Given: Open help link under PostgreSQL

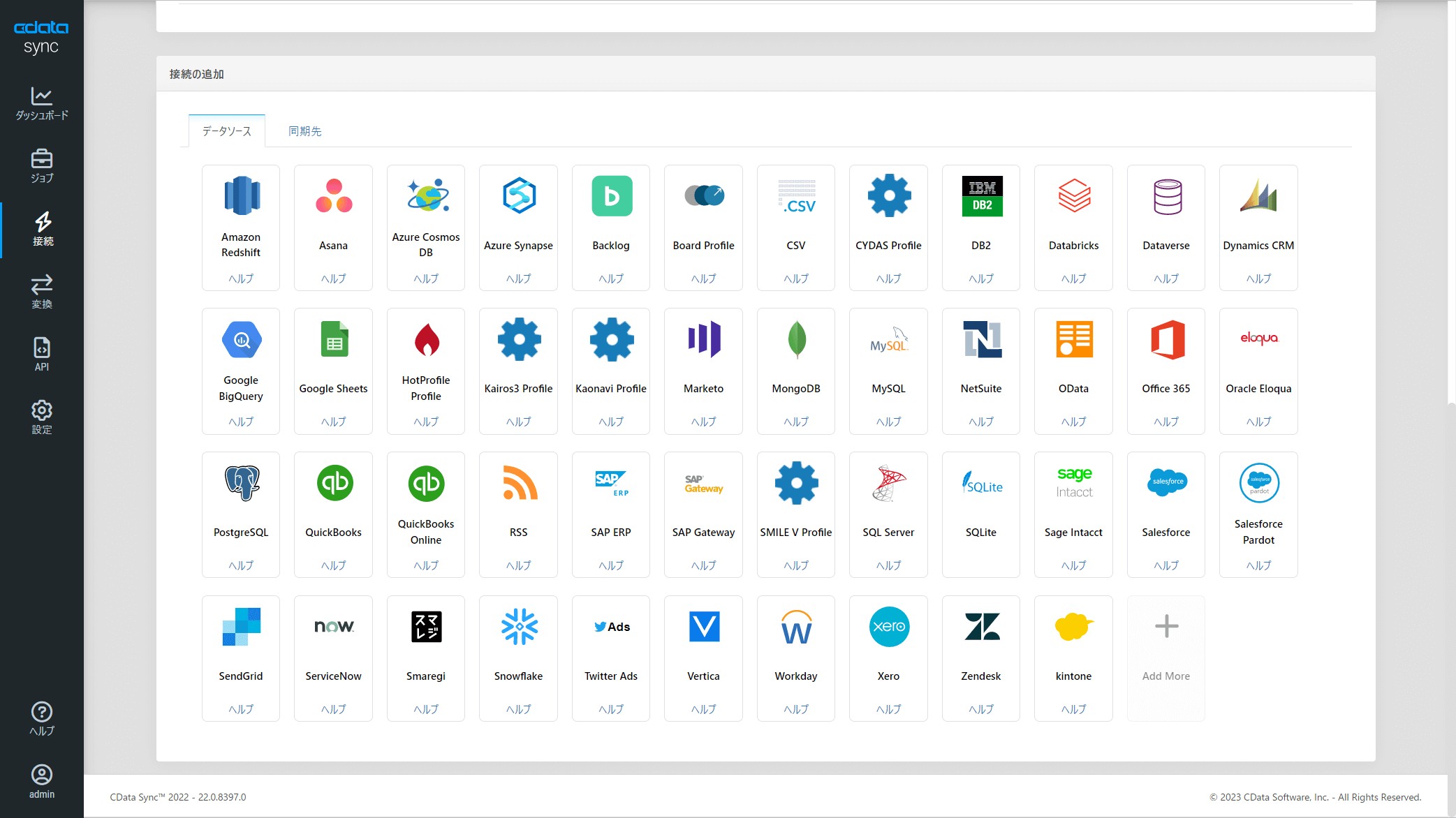Looking at the screenshot, I should 241,565.
